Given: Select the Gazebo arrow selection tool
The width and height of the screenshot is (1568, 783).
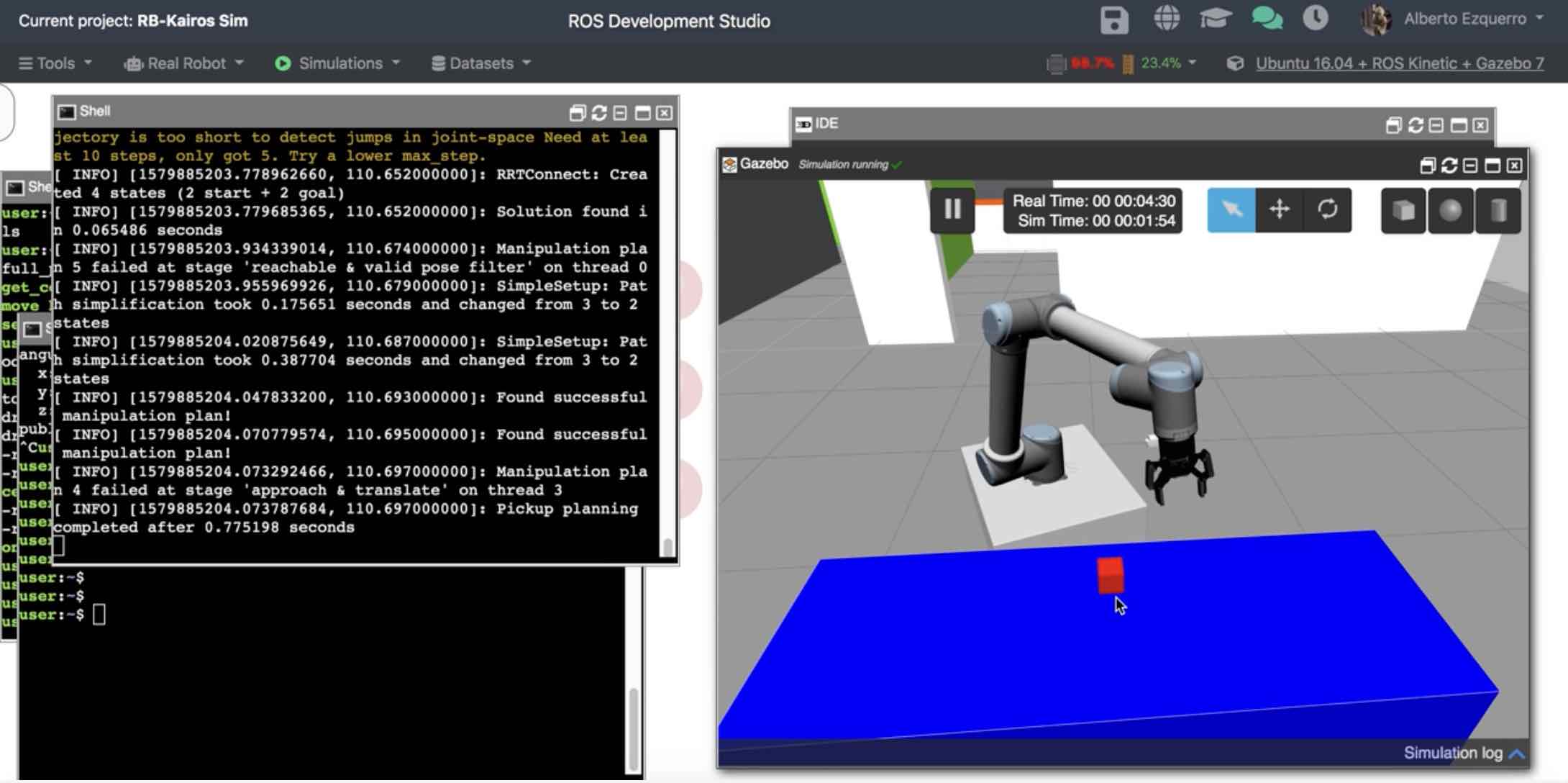Looking at the screenshot, I should tap(1231, 209).
